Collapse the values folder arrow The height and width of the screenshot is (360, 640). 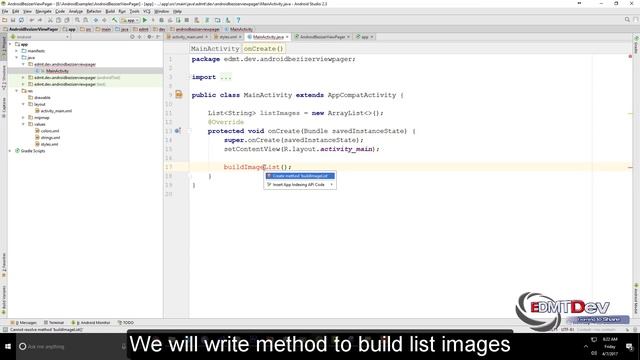click(23, 124)
